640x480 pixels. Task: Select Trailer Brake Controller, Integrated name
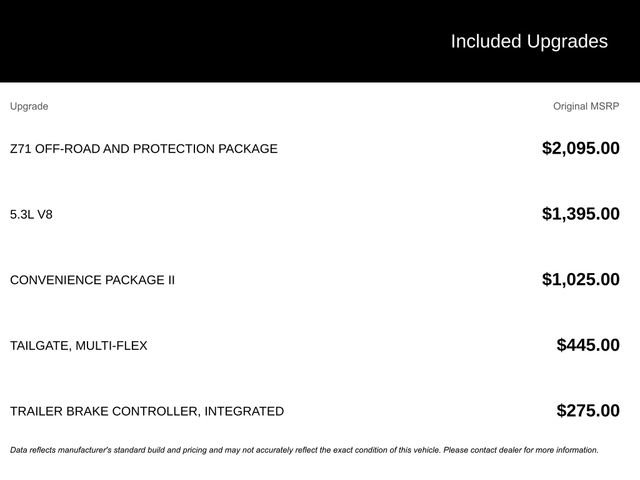[x=146, y=411]
